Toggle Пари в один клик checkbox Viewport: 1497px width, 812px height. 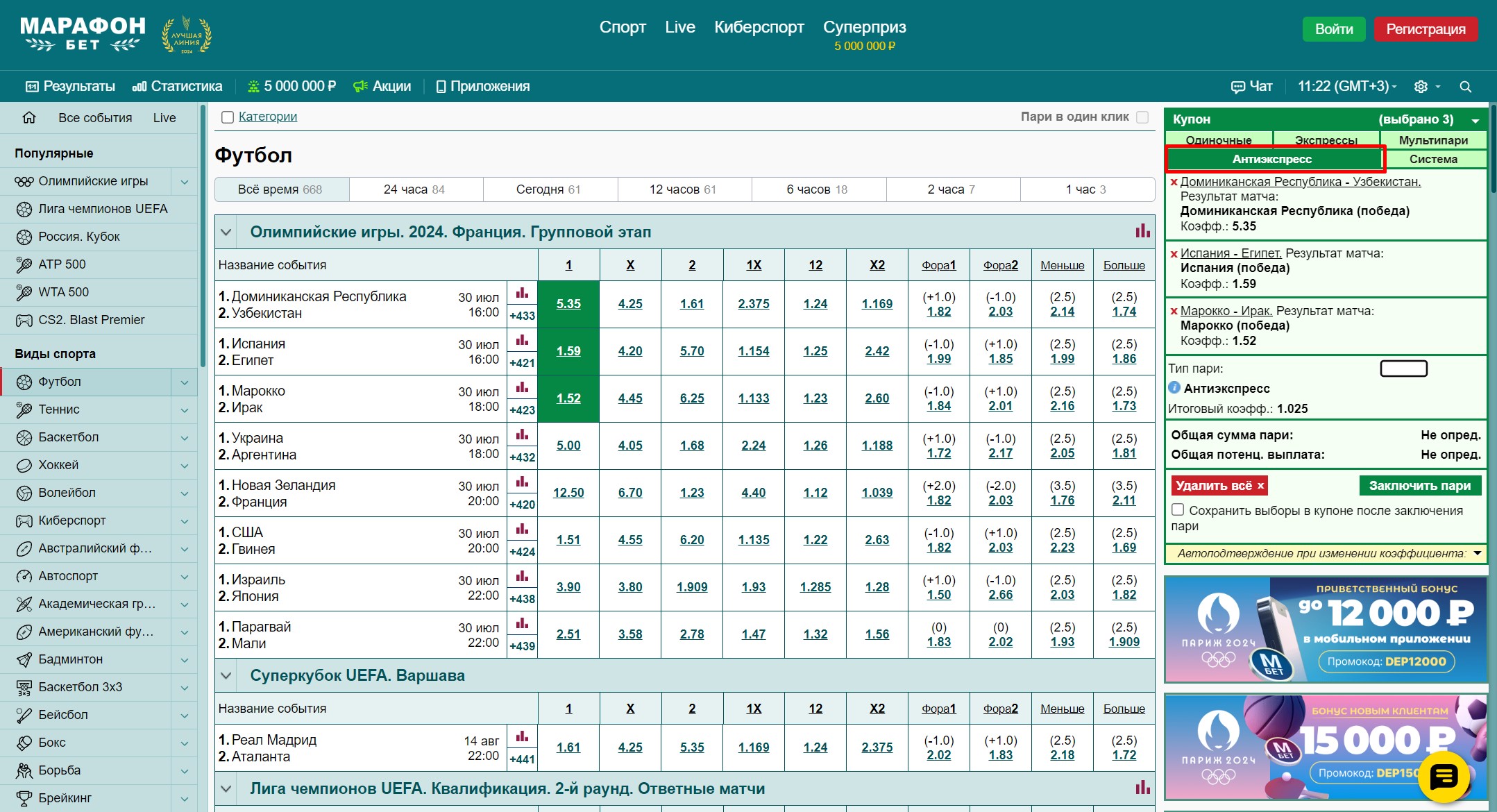1142,117
